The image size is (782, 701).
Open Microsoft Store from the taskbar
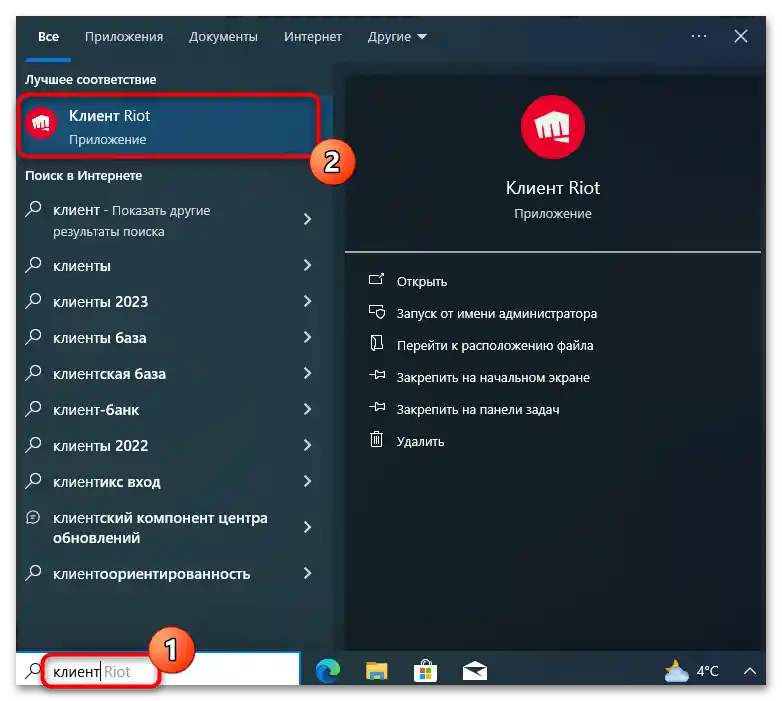click(425, 671)
